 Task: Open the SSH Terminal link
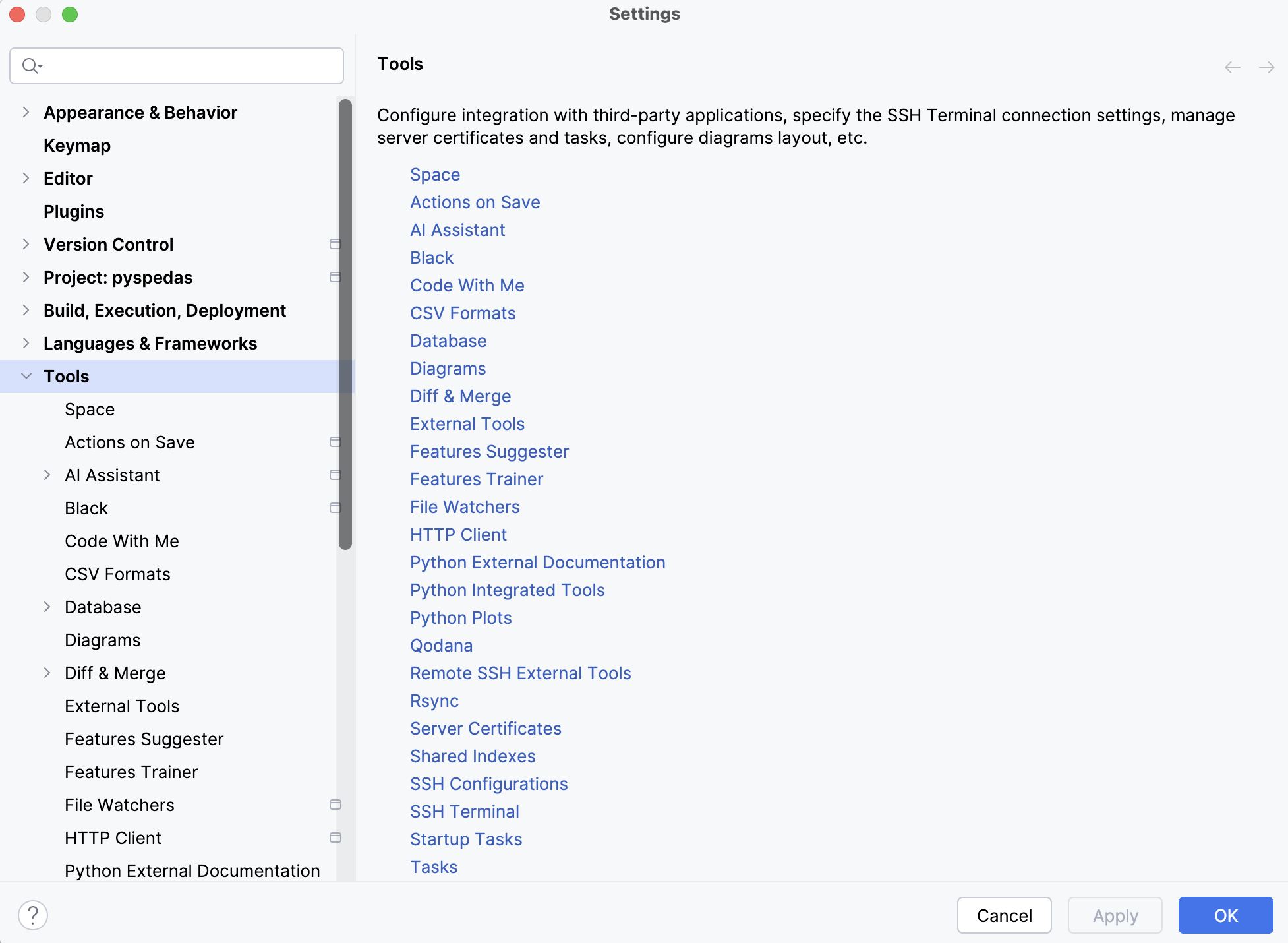[x=465, y=812]
